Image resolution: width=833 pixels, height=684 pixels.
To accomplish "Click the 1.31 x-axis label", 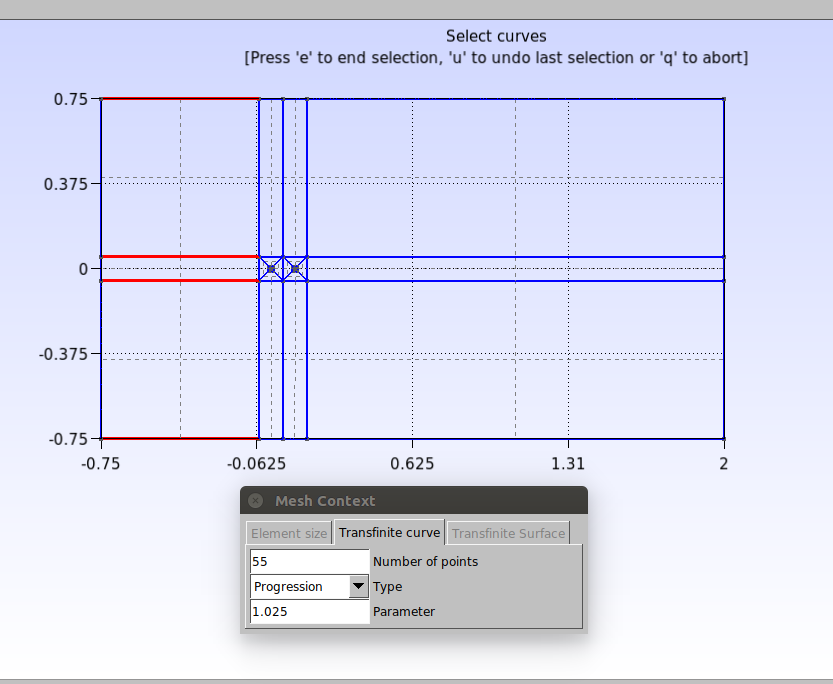I will click(568, 464).
